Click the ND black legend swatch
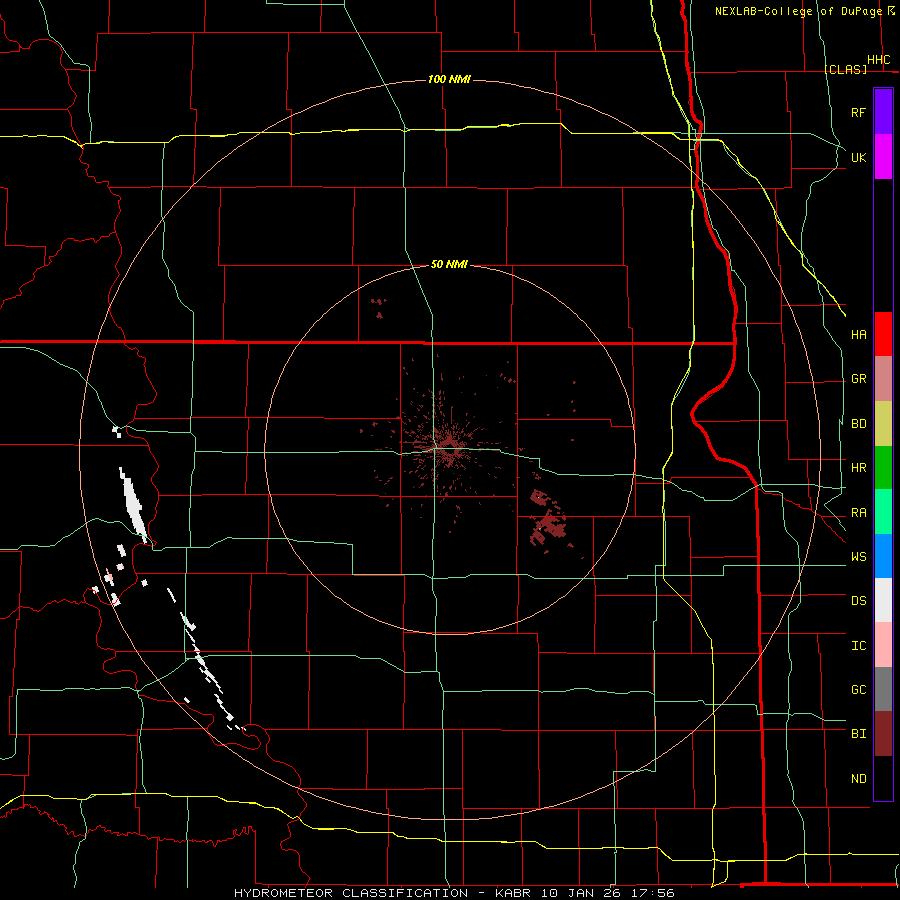The width and height of the screenshot is (900, 900). (883, 778)
